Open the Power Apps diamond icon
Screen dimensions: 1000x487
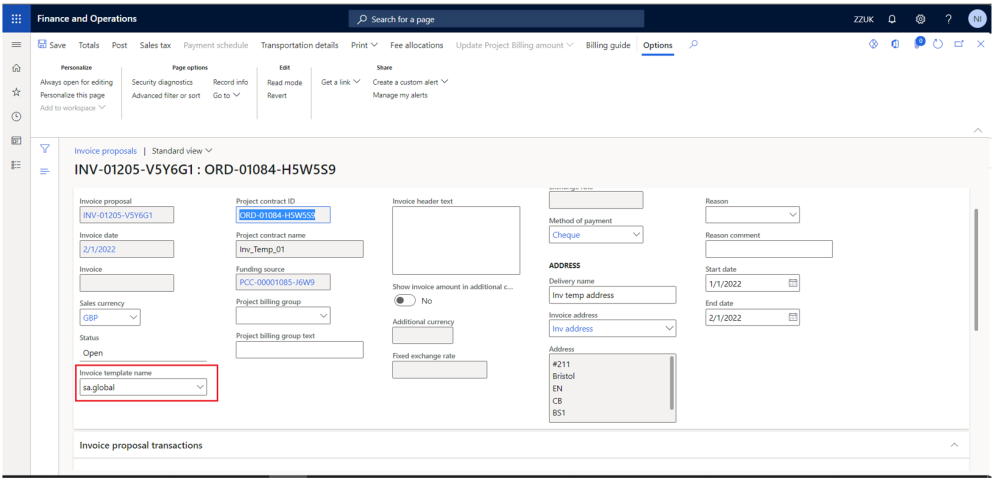pyautogui.click(x=874, y=44)
